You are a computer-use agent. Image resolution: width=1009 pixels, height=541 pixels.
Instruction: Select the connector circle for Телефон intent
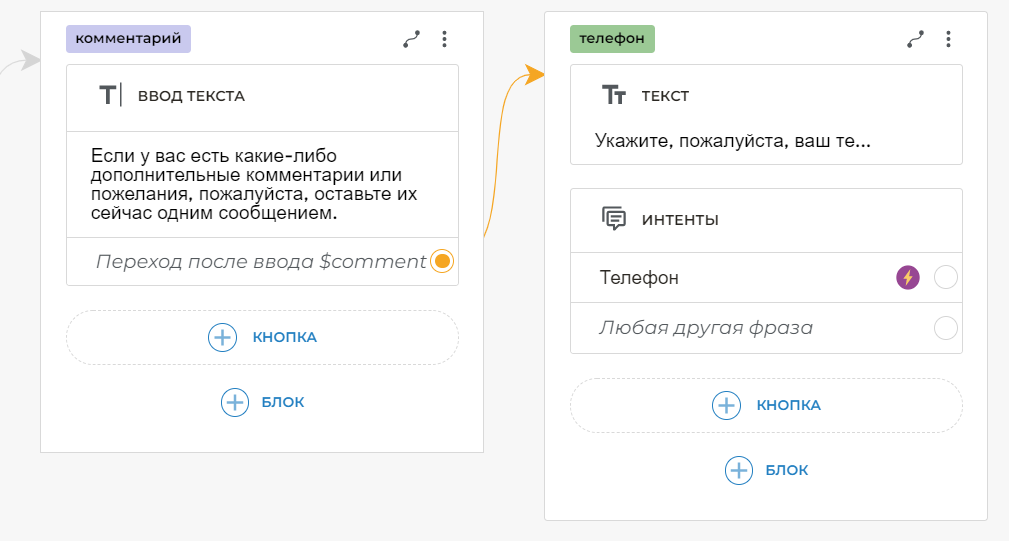coord(945,278)
